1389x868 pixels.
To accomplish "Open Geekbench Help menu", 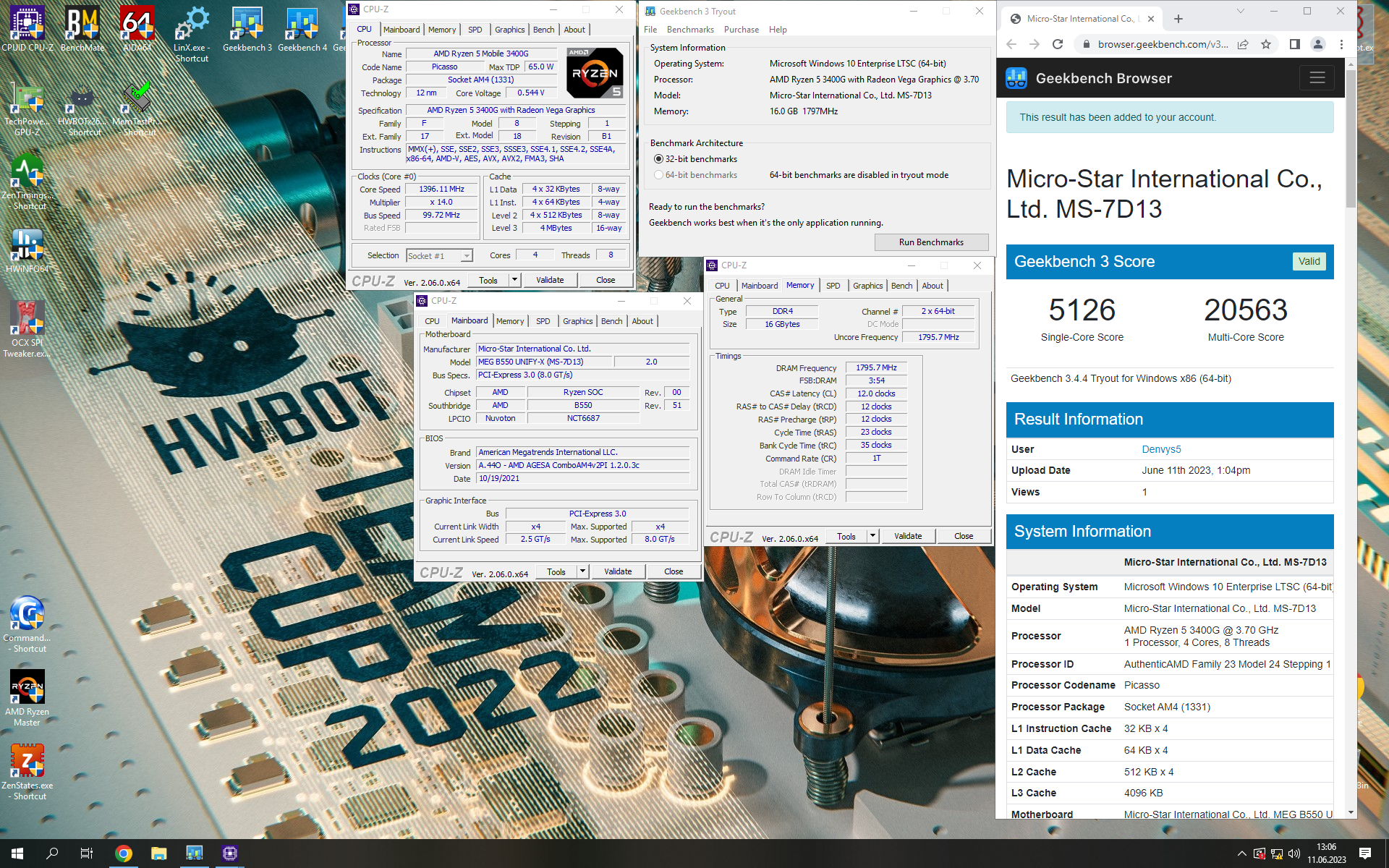I will (x=778, y=30).
